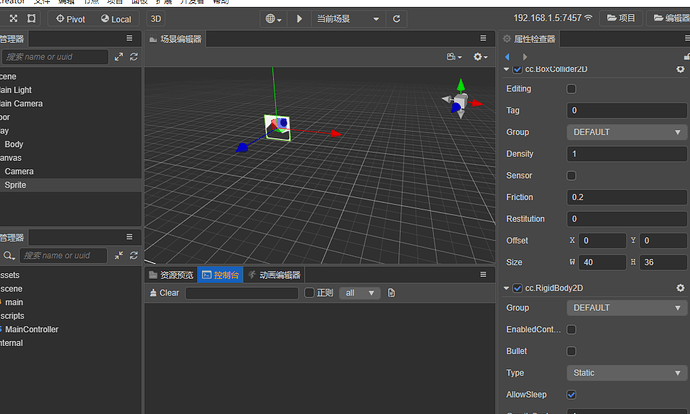Toggle the Pivot transform button

(x=70, y=19)
